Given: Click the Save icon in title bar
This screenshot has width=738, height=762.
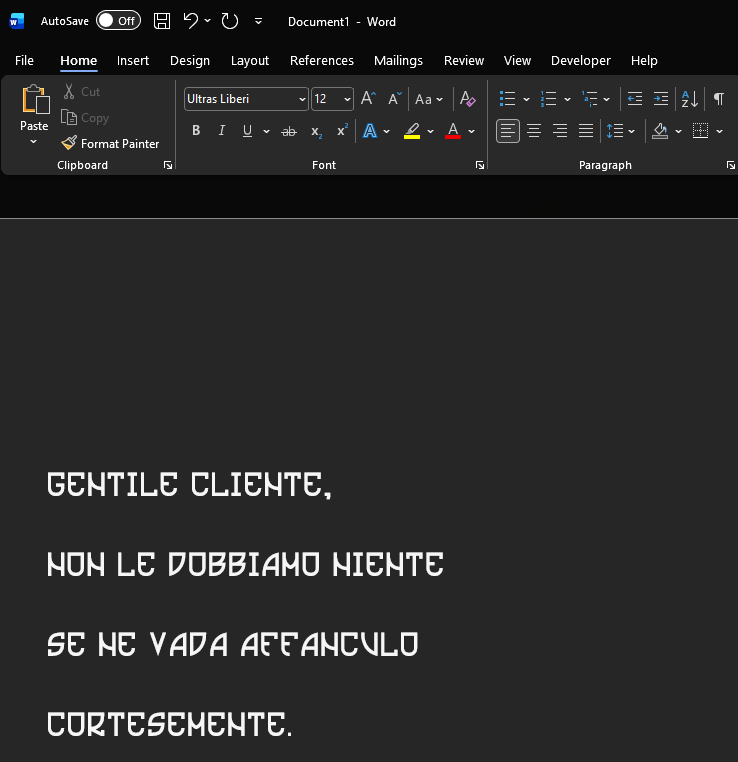Looking at the screenshot, I should pyautogui.click(x=162, y=21).
